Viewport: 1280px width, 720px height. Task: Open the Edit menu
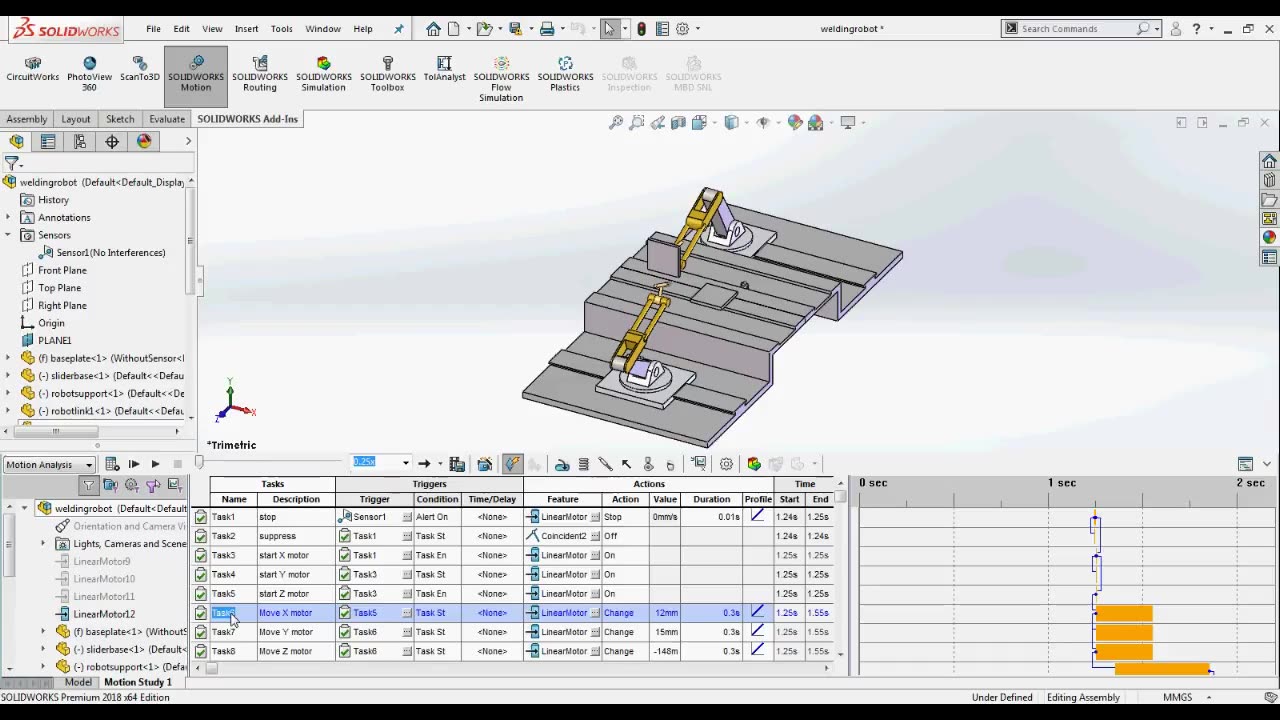click(181, 29)
